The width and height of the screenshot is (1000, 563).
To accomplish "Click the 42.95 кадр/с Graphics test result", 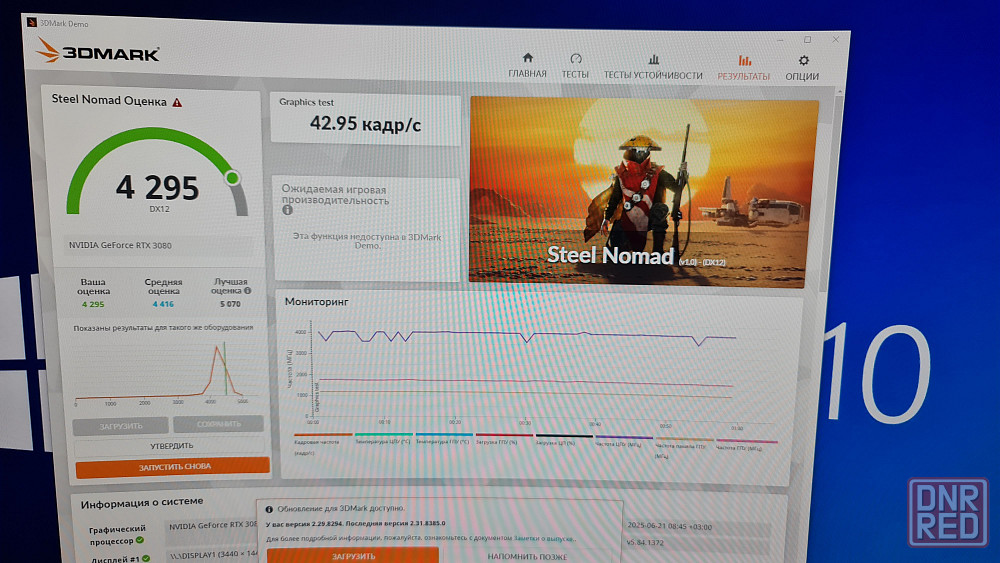I will click(365, 124).
